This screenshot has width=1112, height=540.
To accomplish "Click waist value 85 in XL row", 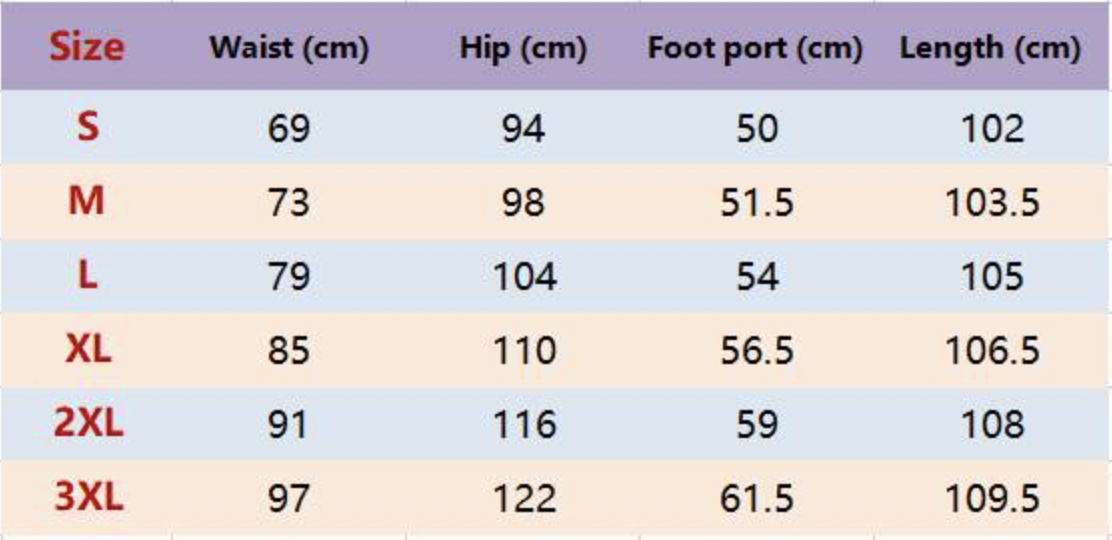I will point(289,351).
